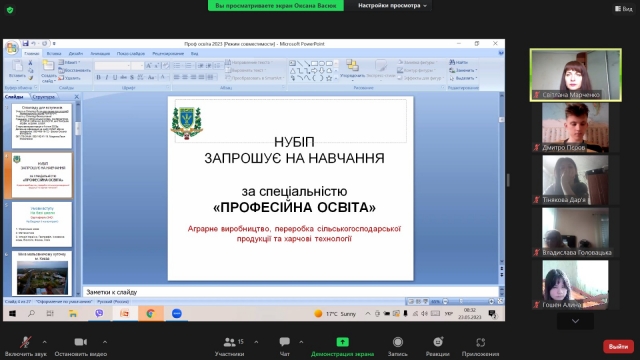Image resolution: width=640 pixels, height=360 pixels.
Task: Open Настройки просмотра view options dropdown
Action: click(x=392, y=6)
